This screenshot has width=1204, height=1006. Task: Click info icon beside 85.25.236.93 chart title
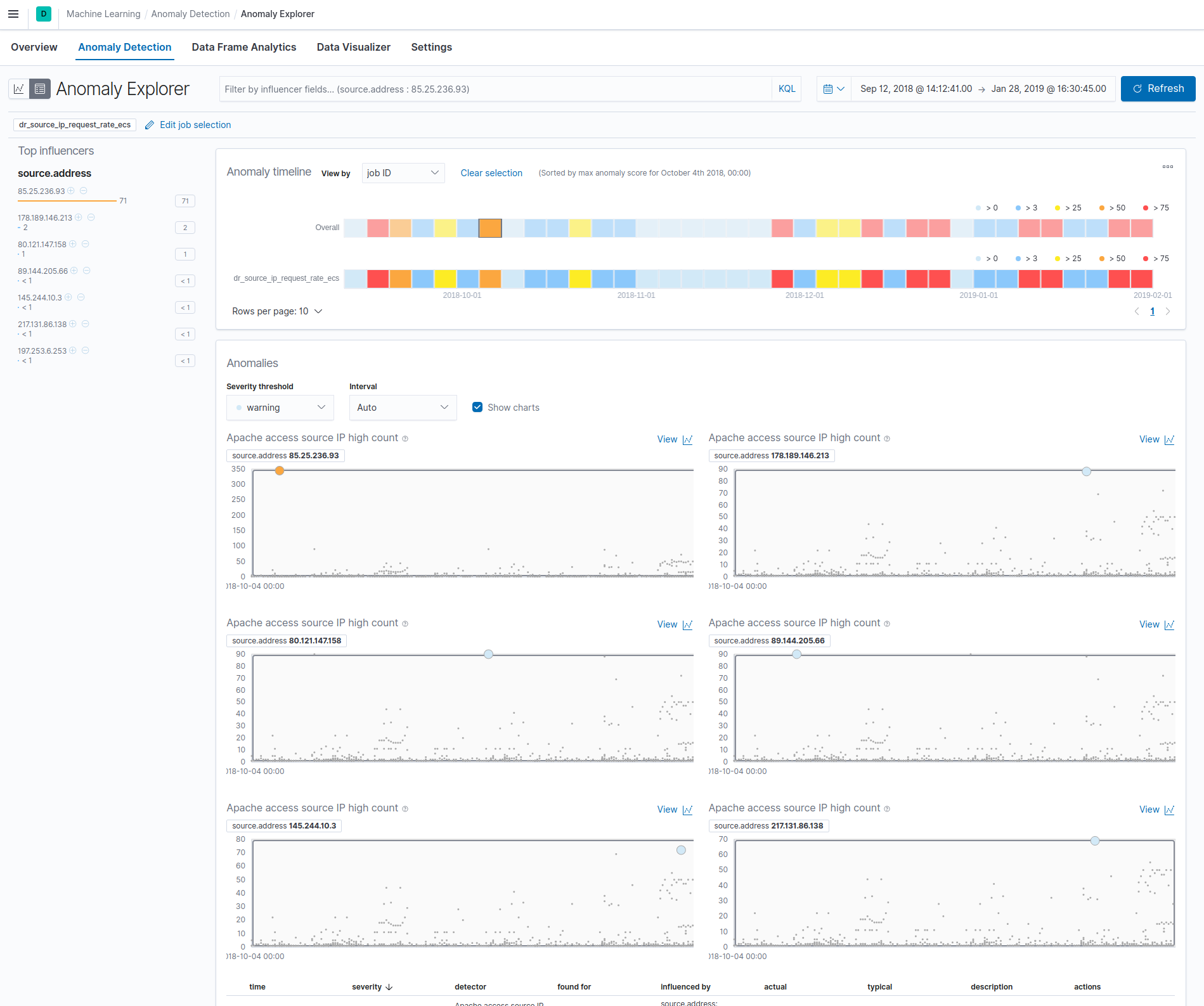click(405, 439)
